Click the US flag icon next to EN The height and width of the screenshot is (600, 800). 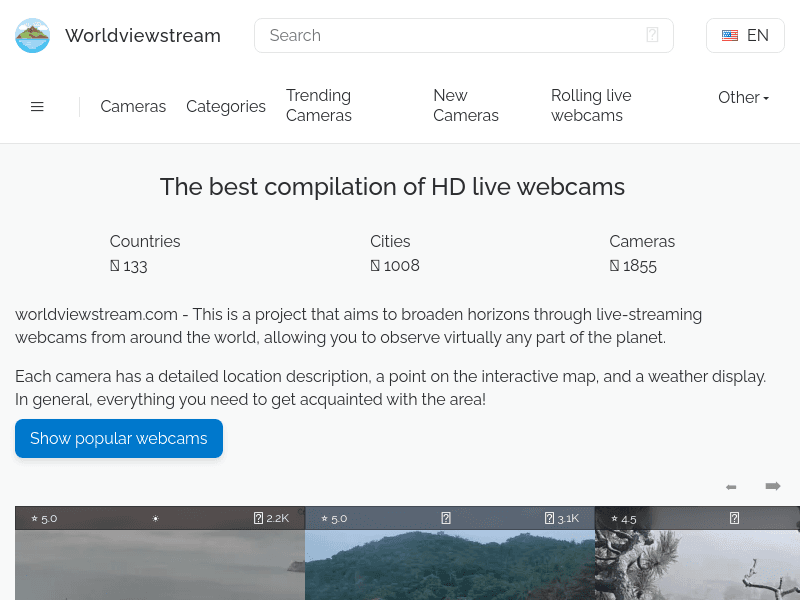pyautogui.click(x=729, y=35)
